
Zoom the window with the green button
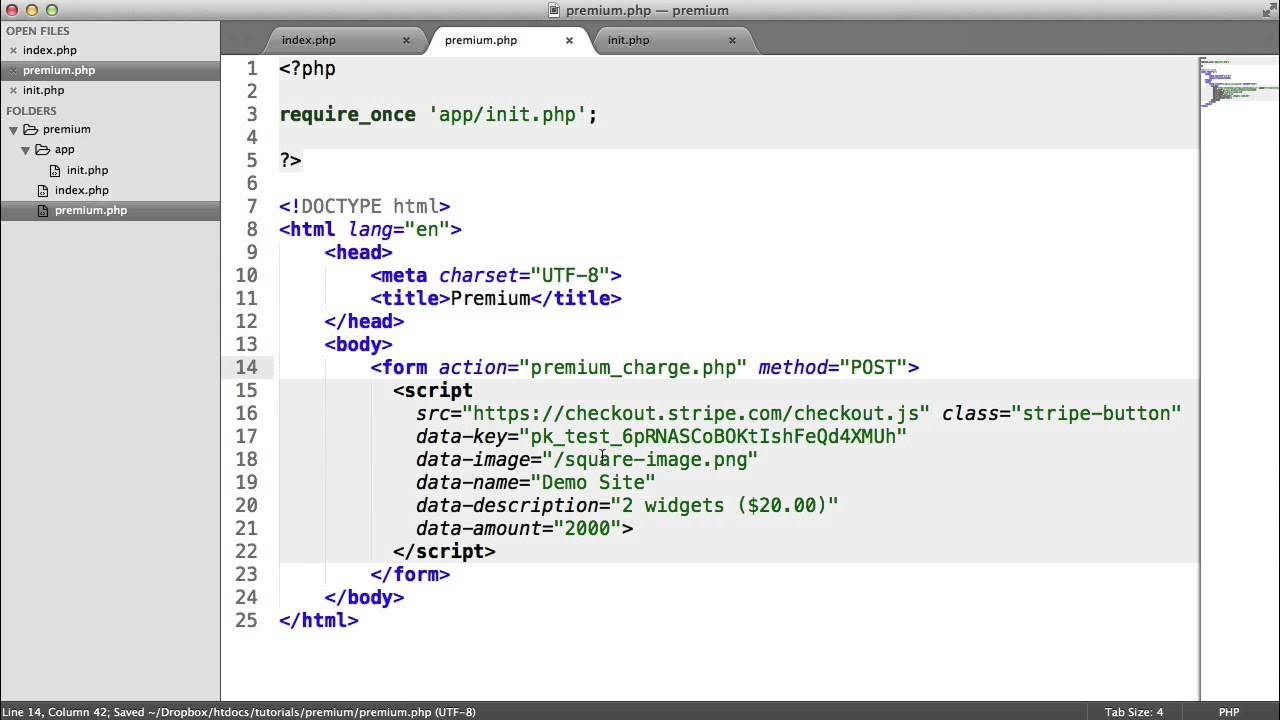pos(52,10)
